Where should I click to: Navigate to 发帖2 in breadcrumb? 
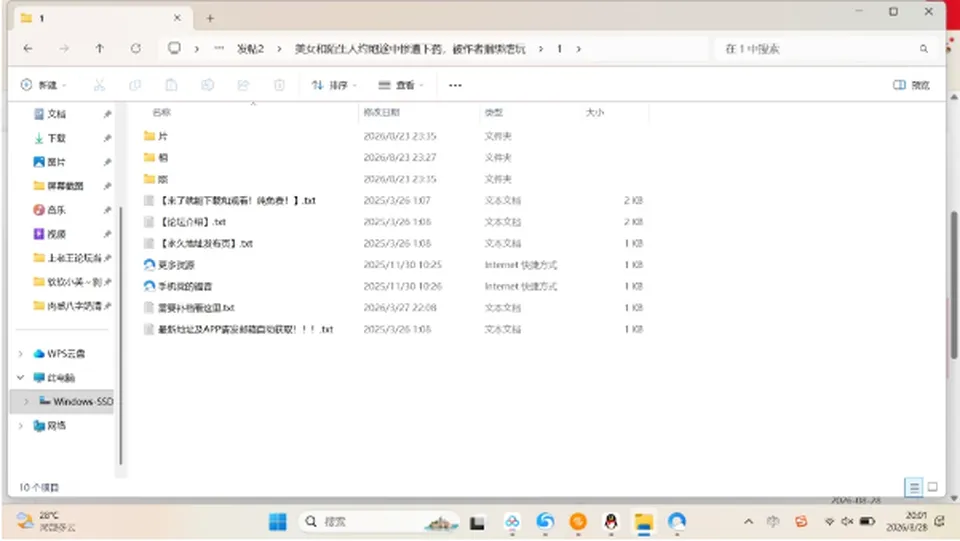(x=250, y=49)
